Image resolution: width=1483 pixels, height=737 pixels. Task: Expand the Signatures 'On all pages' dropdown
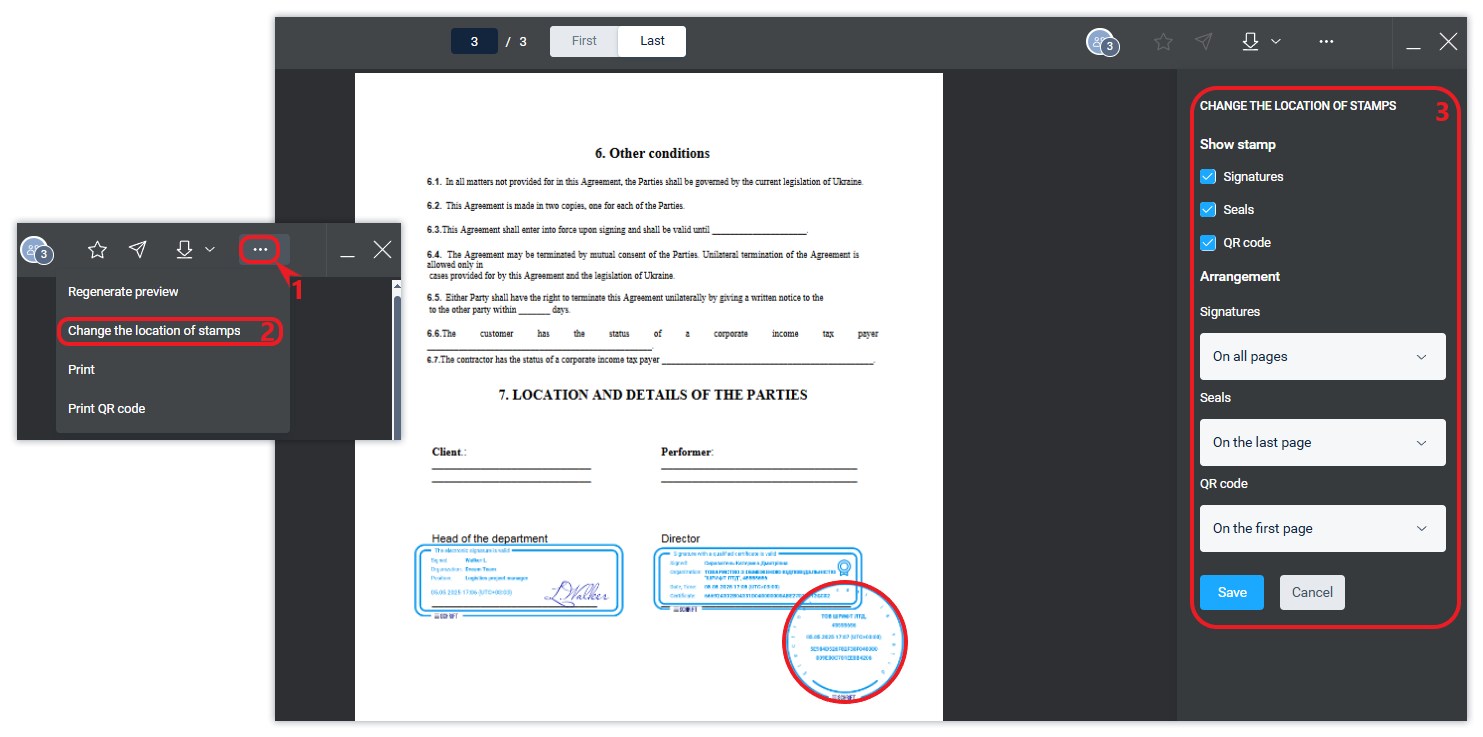tap(1322, 357)
